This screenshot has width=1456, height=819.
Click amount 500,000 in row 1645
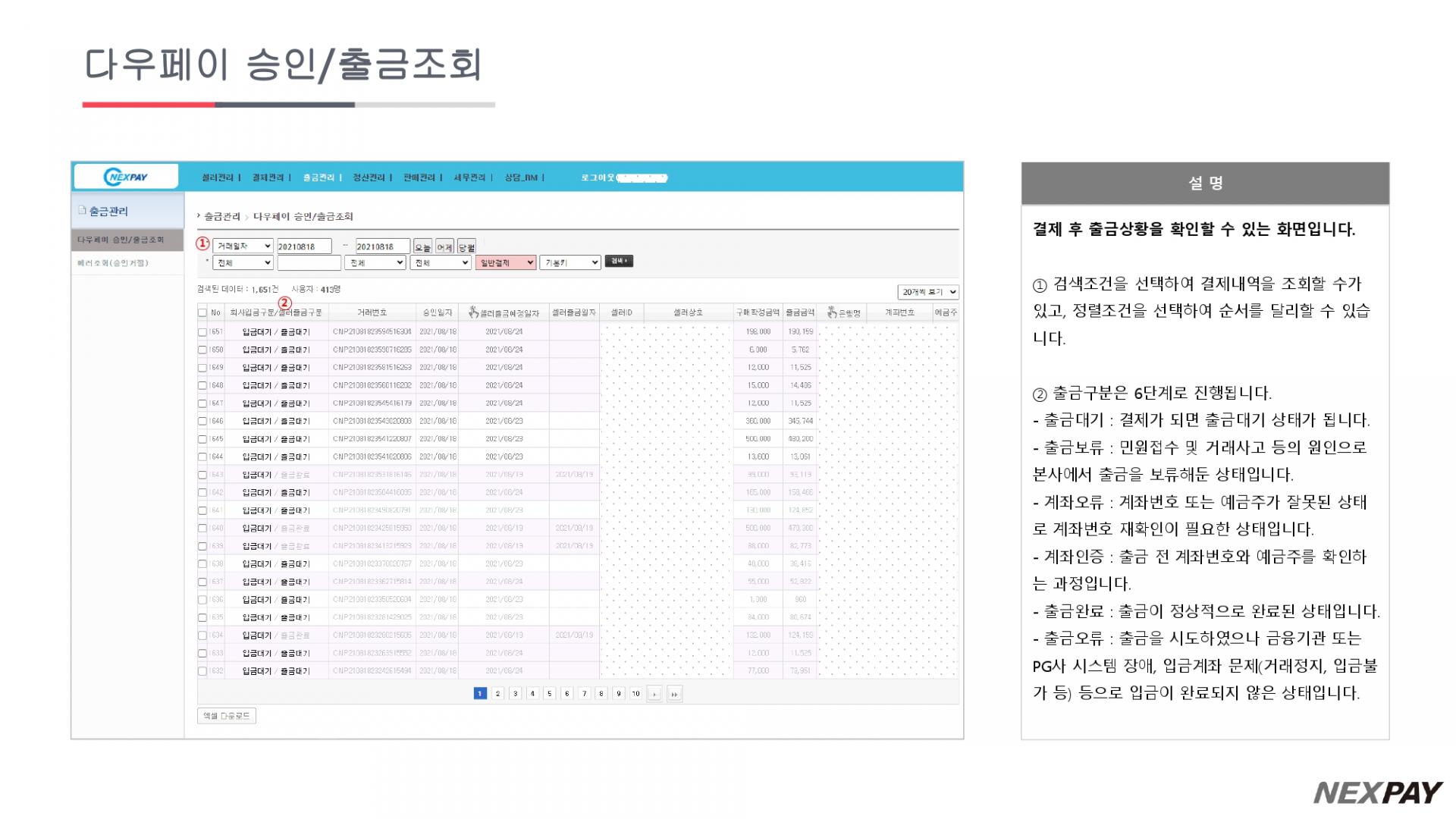click(758, 439)
